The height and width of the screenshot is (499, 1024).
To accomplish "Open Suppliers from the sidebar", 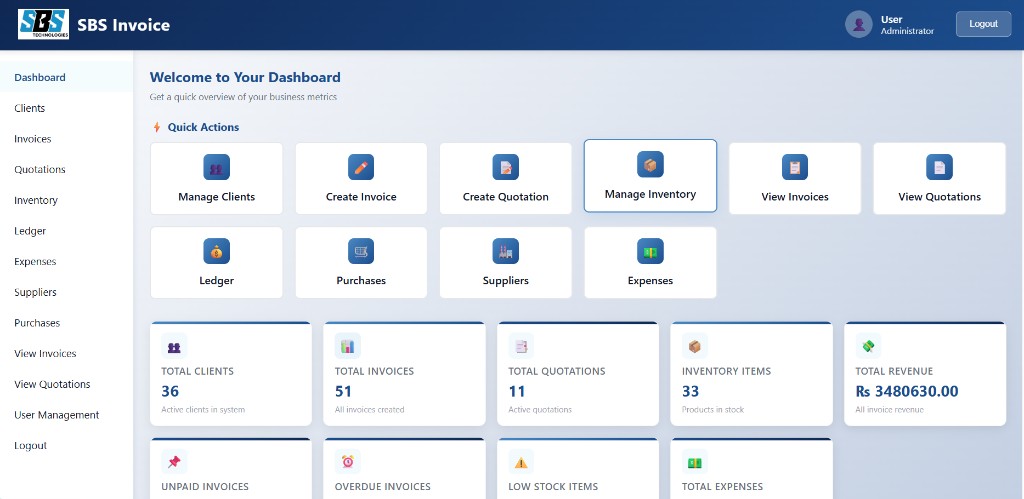I will pos(67,292).
